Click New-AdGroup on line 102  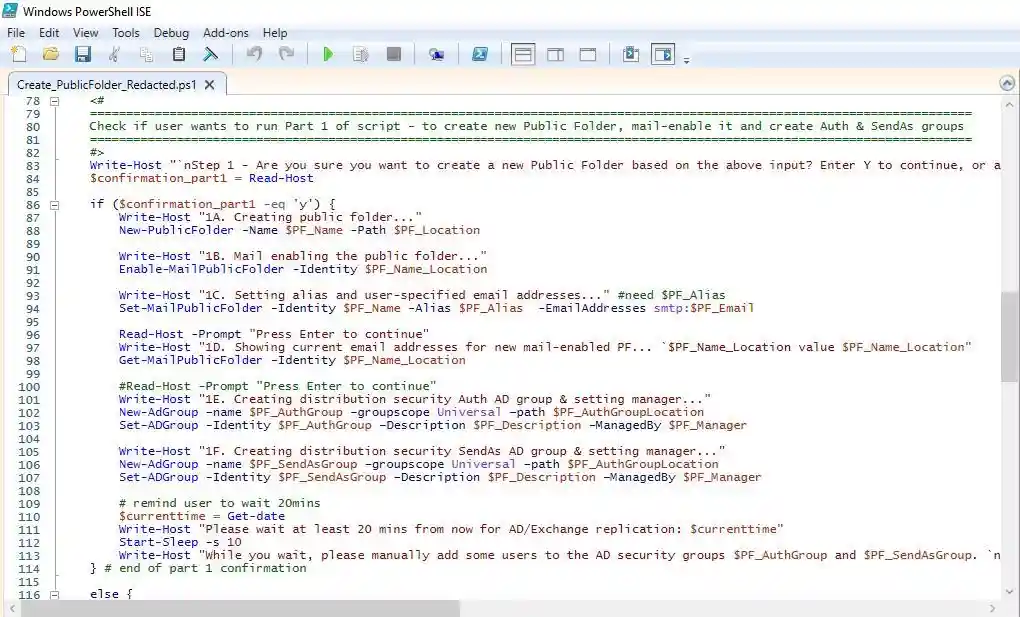tap(158, 412)
